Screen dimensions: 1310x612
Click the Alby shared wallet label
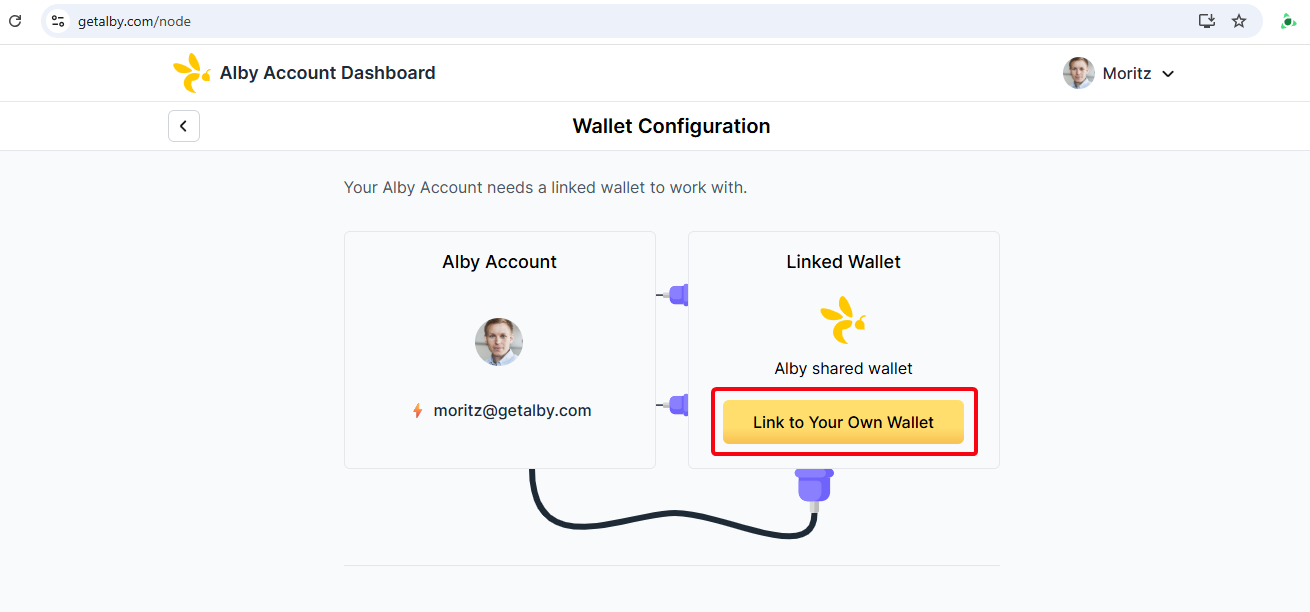point(843,369)
